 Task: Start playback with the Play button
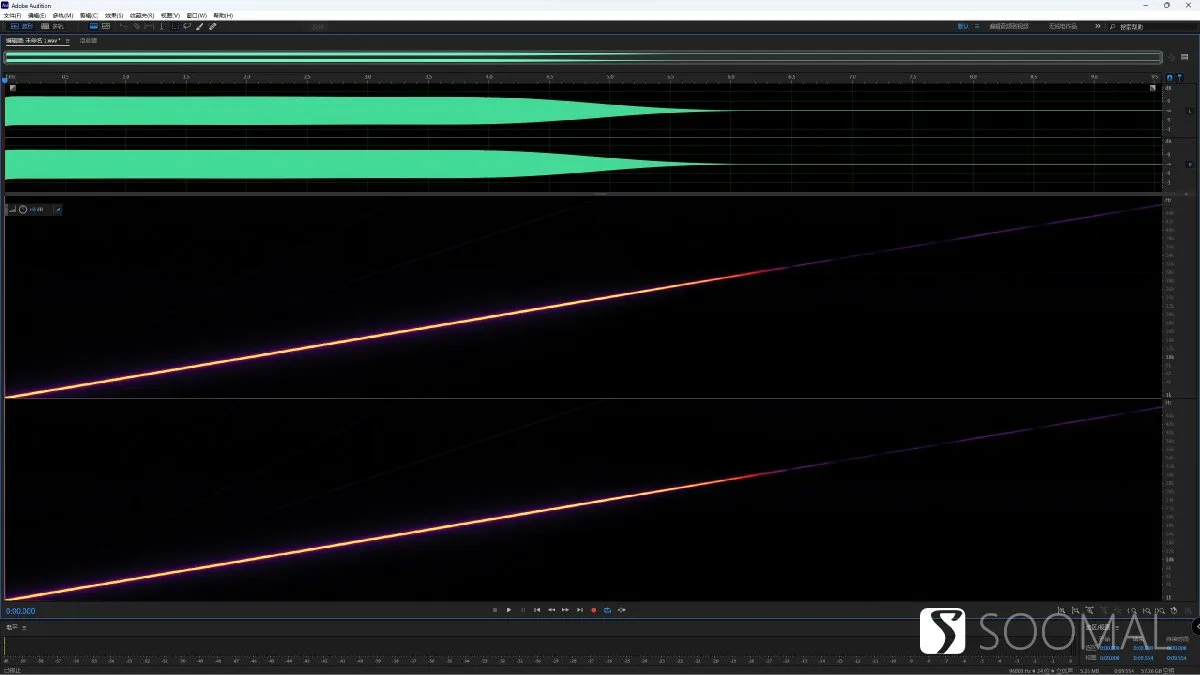pyautogui.click(x=508, y=609)
